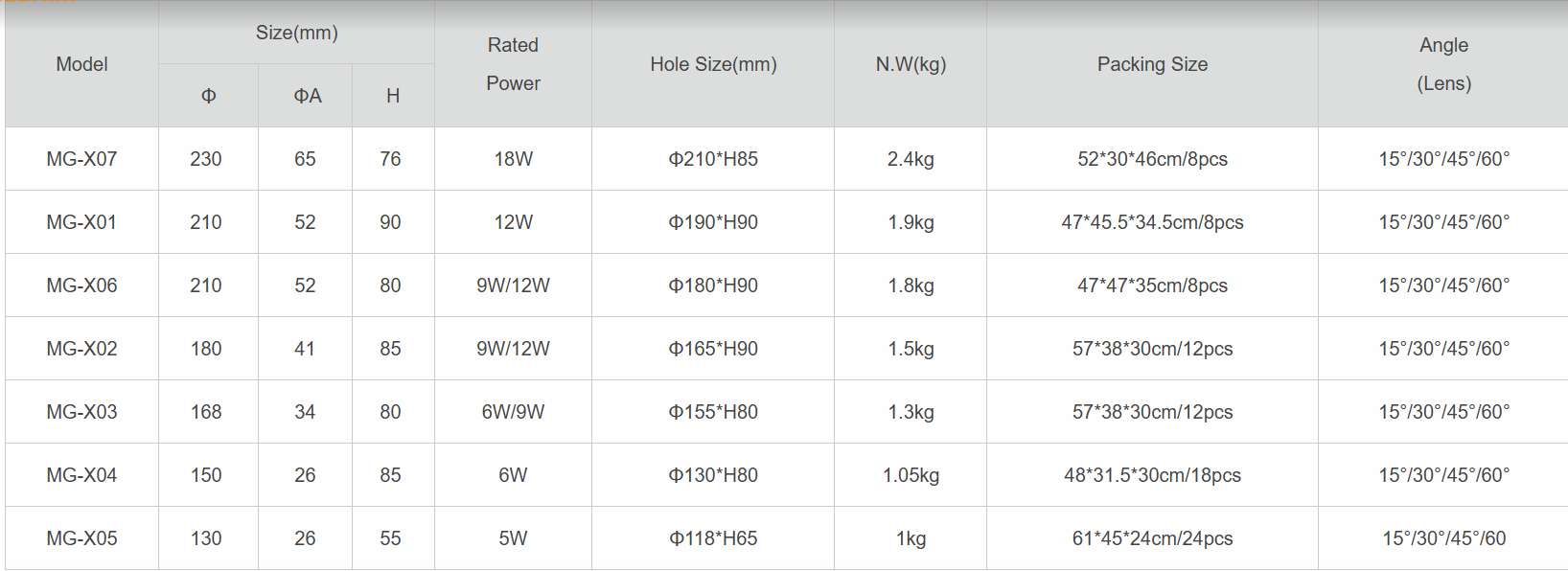Screen dimensions: 1568x571
Task: Select the N.W(kg) column header
Action: click(911, 64)
